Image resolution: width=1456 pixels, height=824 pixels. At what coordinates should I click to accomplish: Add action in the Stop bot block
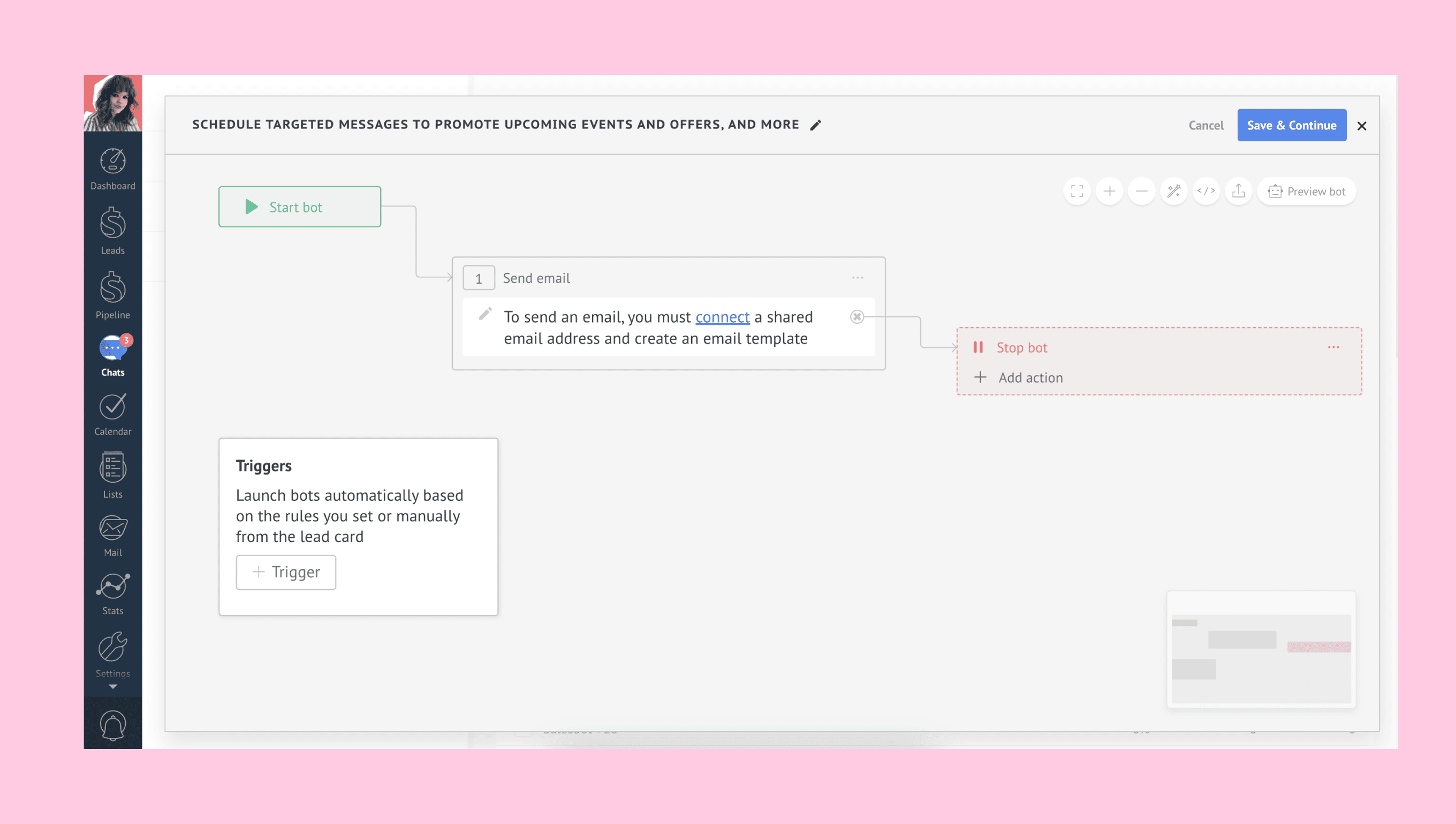click(x=1018, y=377)
